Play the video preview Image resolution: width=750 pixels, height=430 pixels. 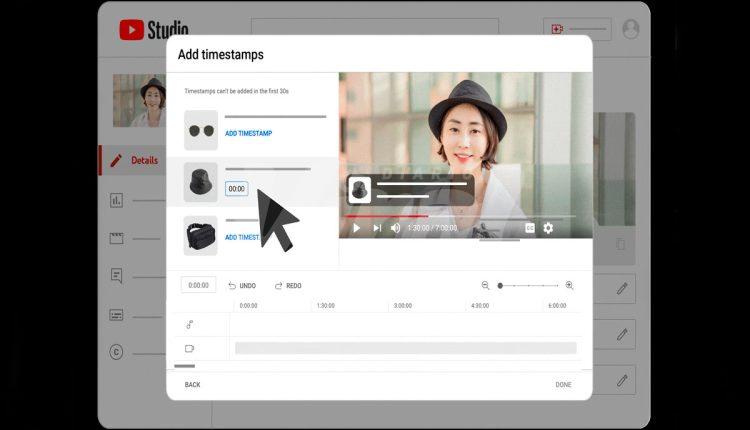356,228
